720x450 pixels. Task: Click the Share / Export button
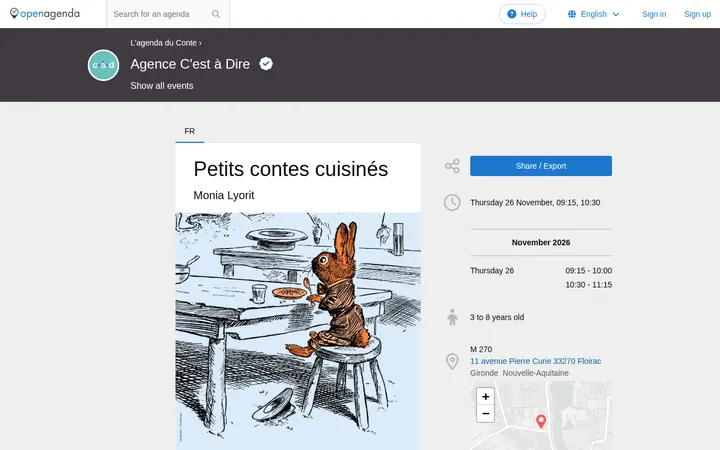(540, 166)
